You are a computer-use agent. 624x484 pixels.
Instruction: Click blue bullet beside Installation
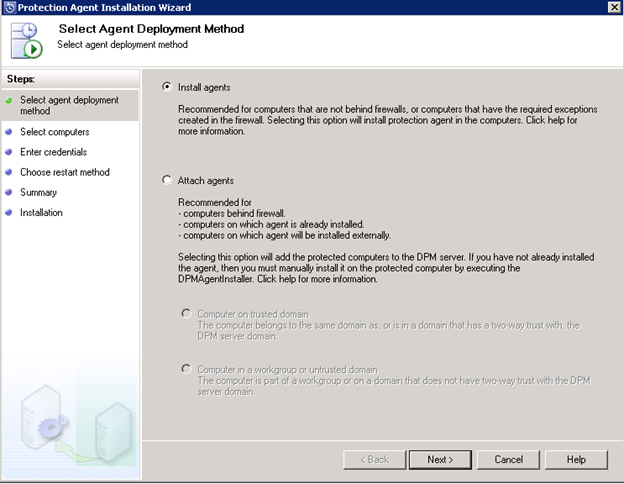9,213
